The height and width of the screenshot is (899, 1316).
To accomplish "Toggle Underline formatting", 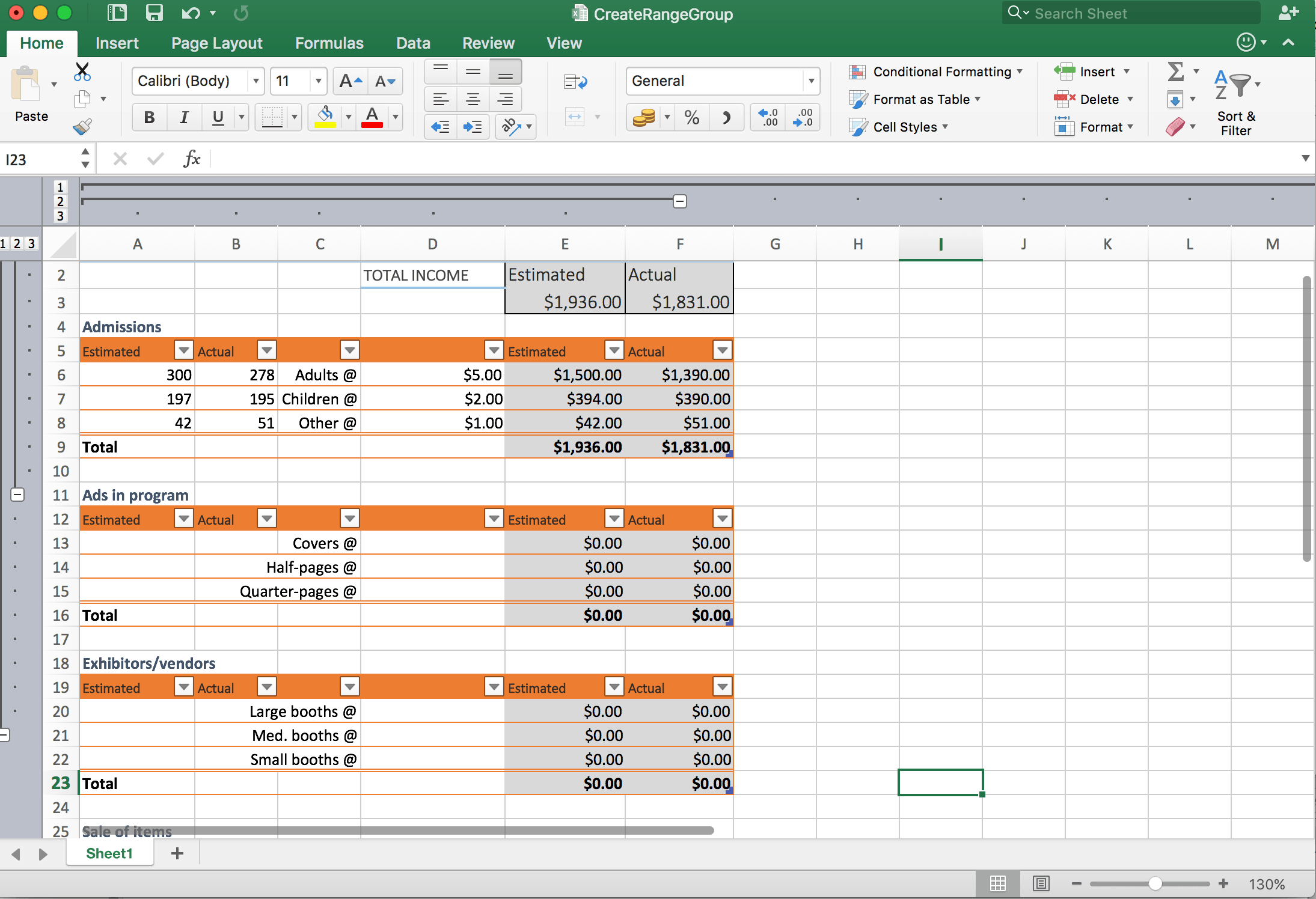I will (218, 117).
